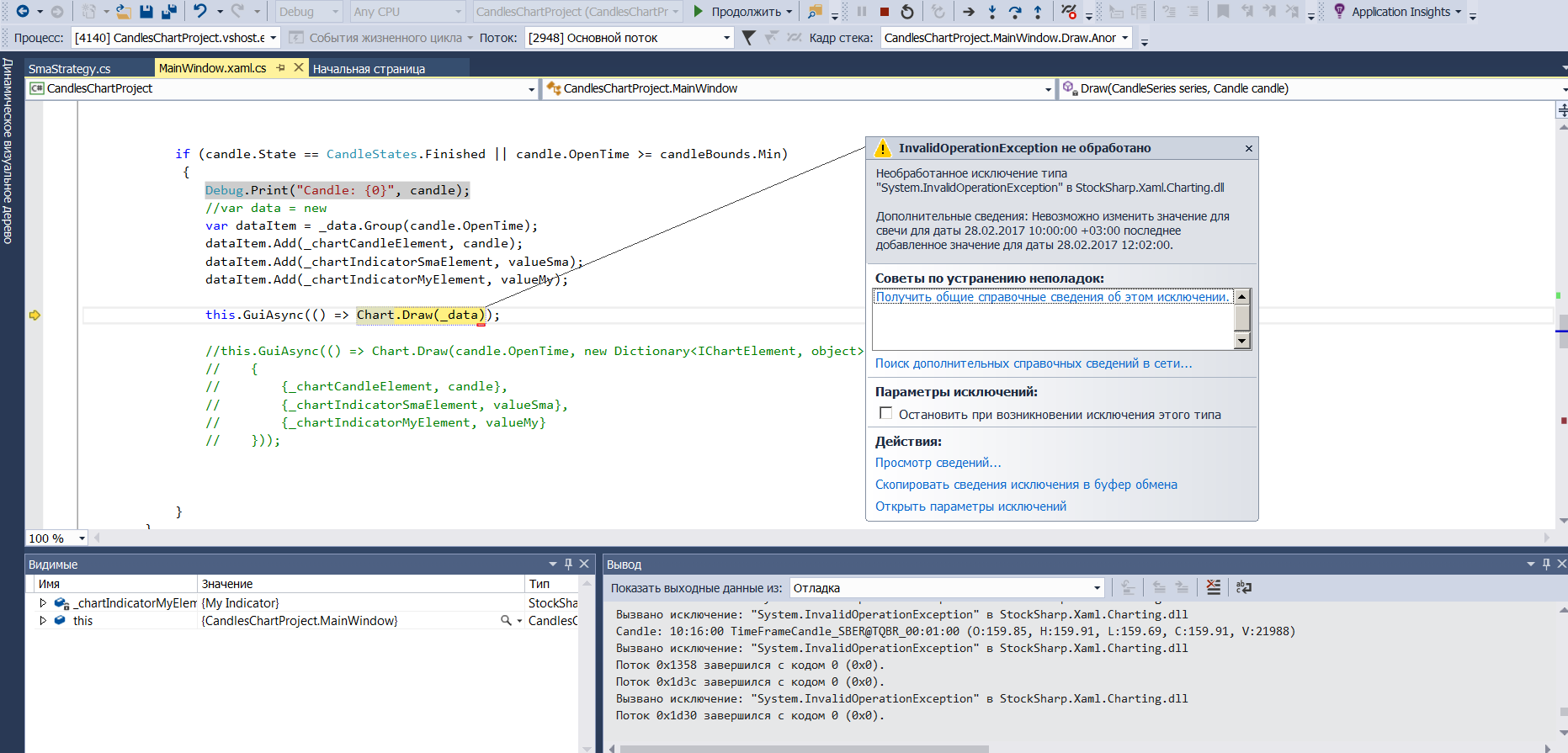
Task: Open the stack frame dropdown
Action: [1006, 38]
